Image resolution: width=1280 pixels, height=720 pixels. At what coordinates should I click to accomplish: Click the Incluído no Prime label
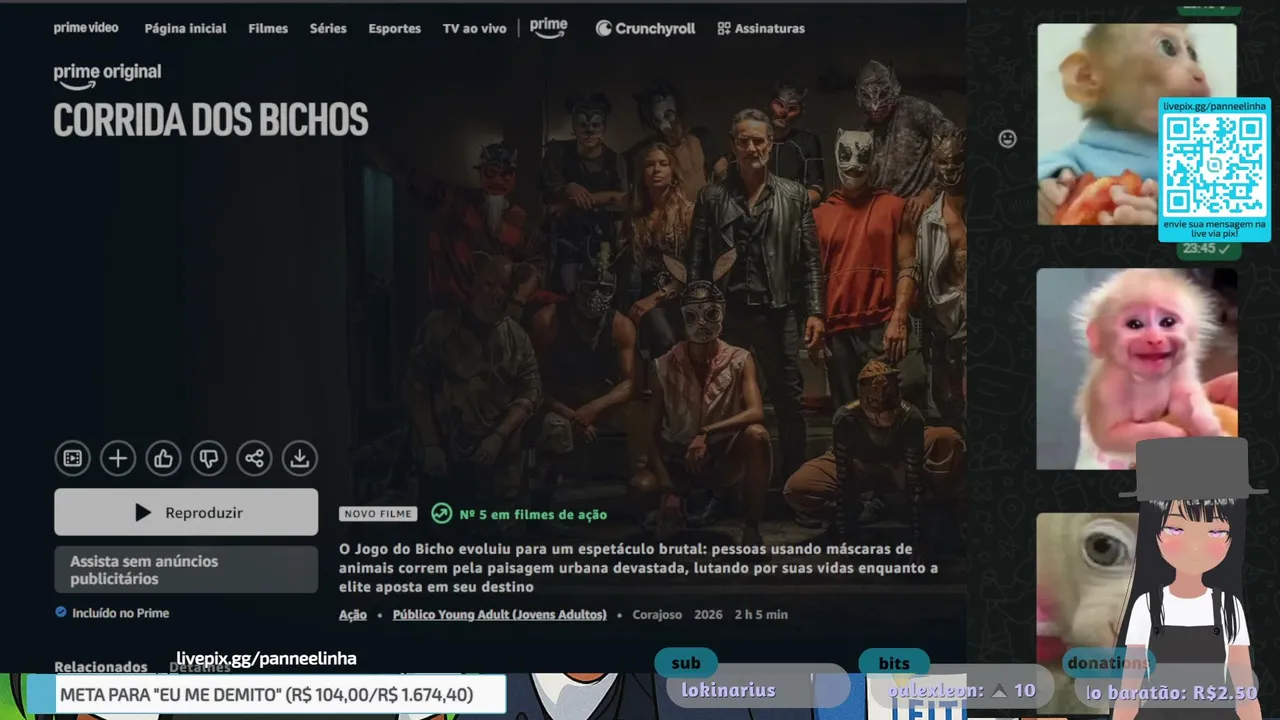(120, 613)
